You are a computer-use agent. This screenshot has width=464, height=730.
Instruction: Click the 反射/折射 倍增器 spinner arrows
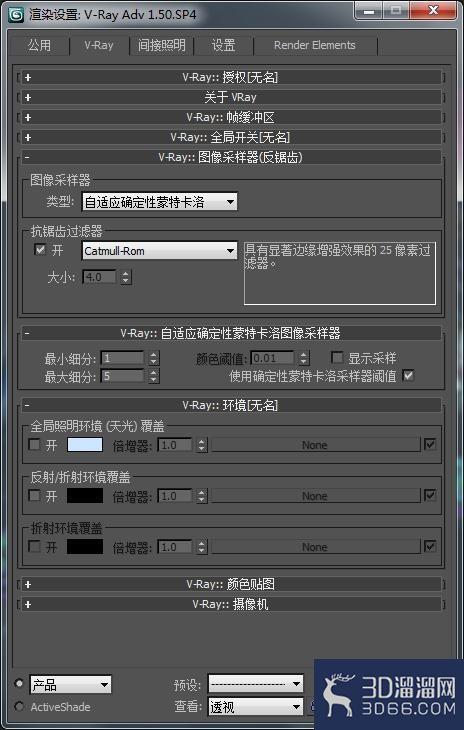(201, 496)
